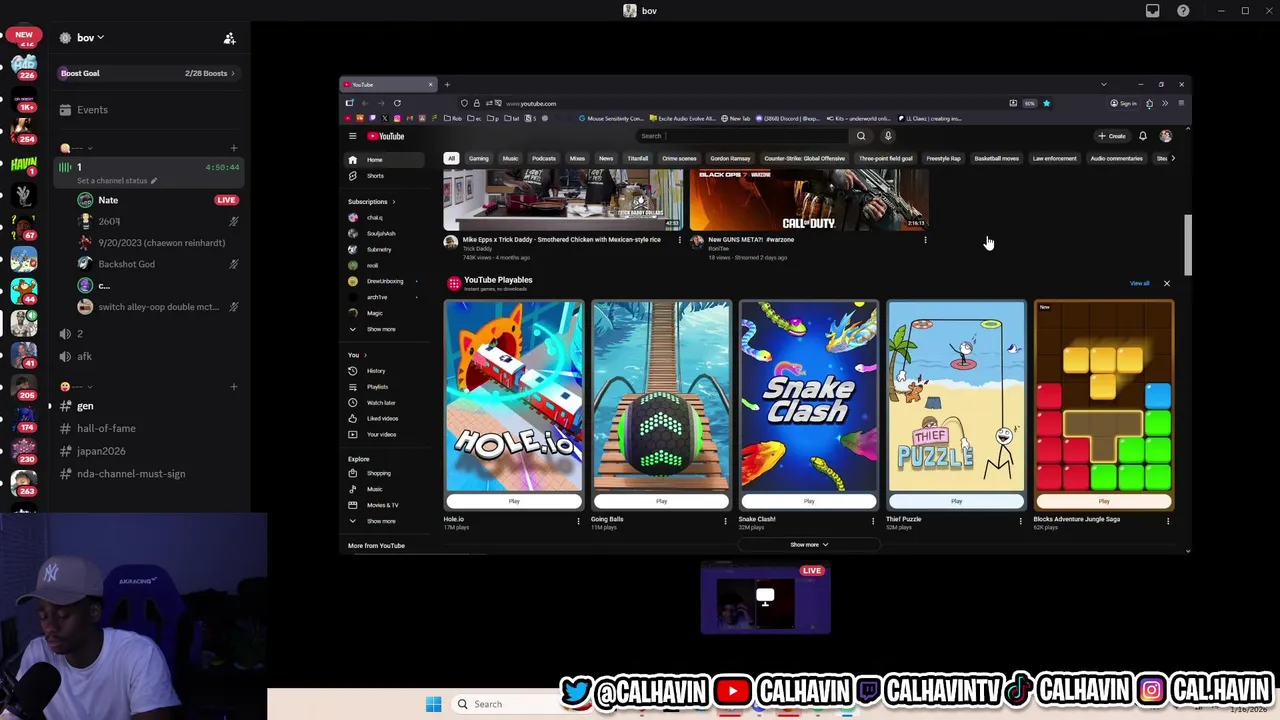Open Discord help question mark icon
Image resolution: width=1280 pixels, height=720 pixels.
coord(1183,11)
